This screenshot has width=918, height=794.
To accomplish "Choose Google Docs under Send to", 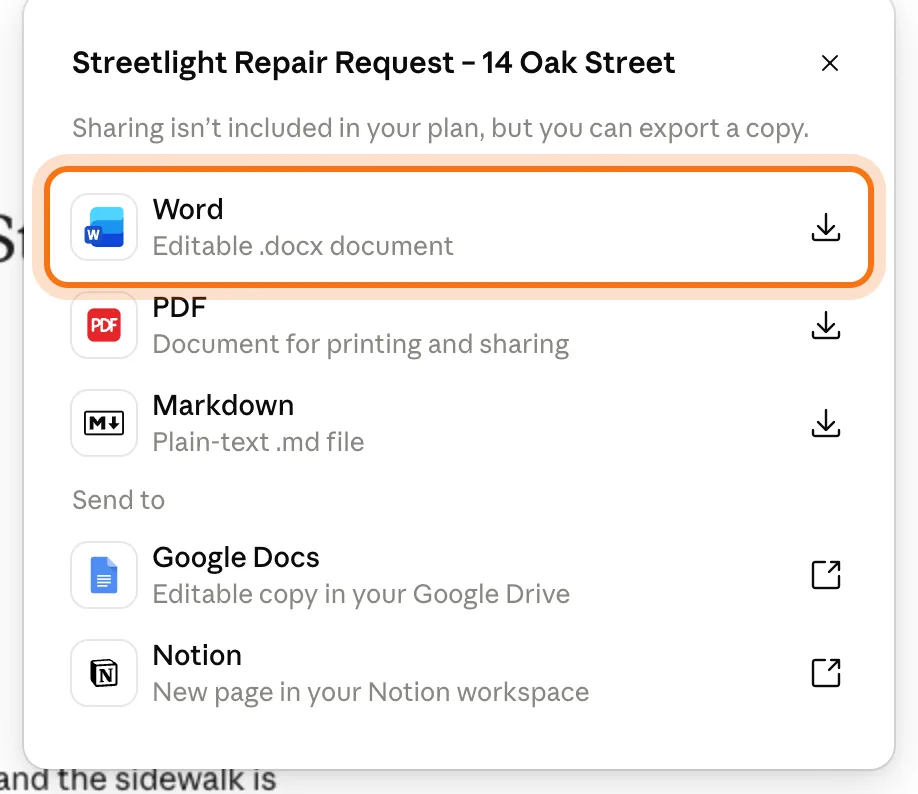I will [236, 557].
